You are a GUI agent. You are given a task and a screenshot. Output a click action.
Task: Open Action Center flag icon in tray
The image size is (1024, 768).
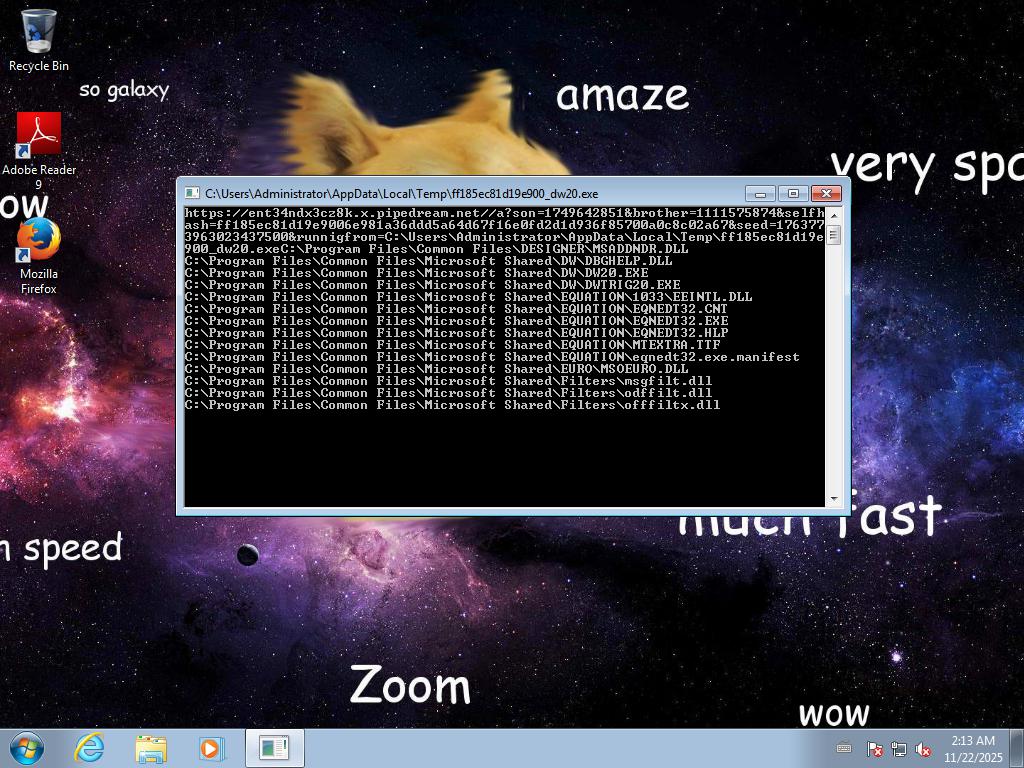[x=874, y=748]
